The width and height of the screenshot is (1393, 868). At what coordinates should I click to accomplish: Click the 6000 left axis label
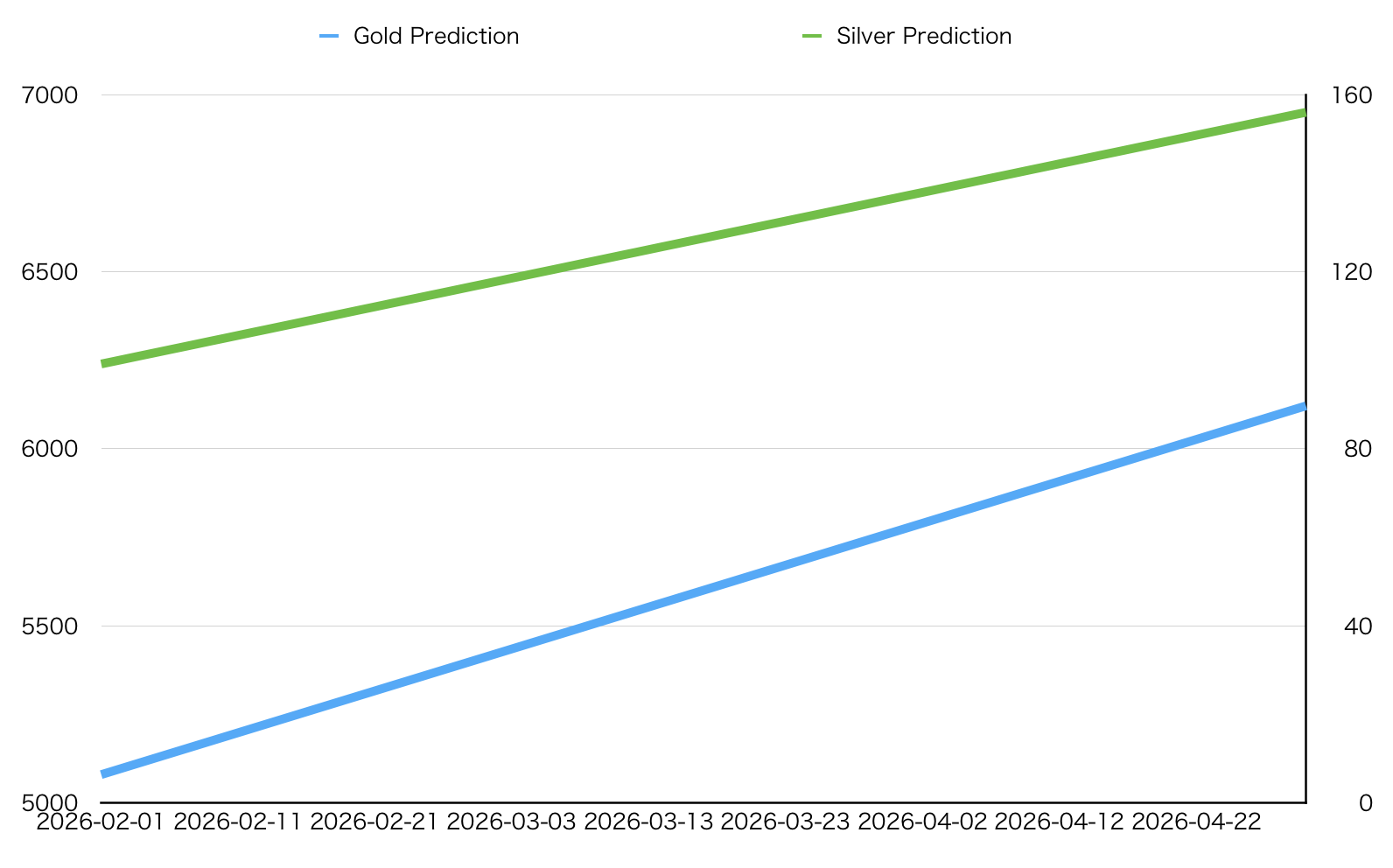tap(49, 448)
